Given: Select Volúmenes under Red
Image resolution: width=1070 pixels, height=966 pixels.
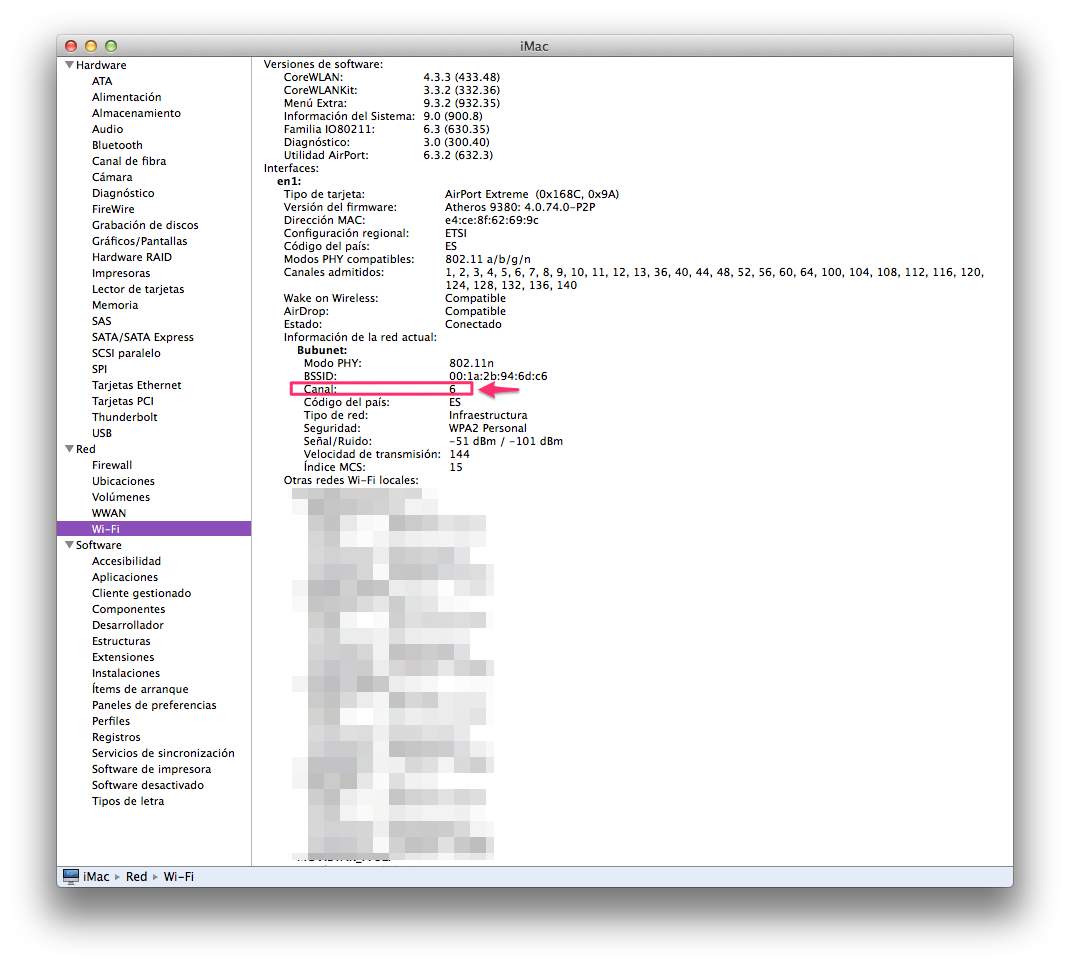Looking at the screenshot, I should pyautogui.click(x=121, y=497).
